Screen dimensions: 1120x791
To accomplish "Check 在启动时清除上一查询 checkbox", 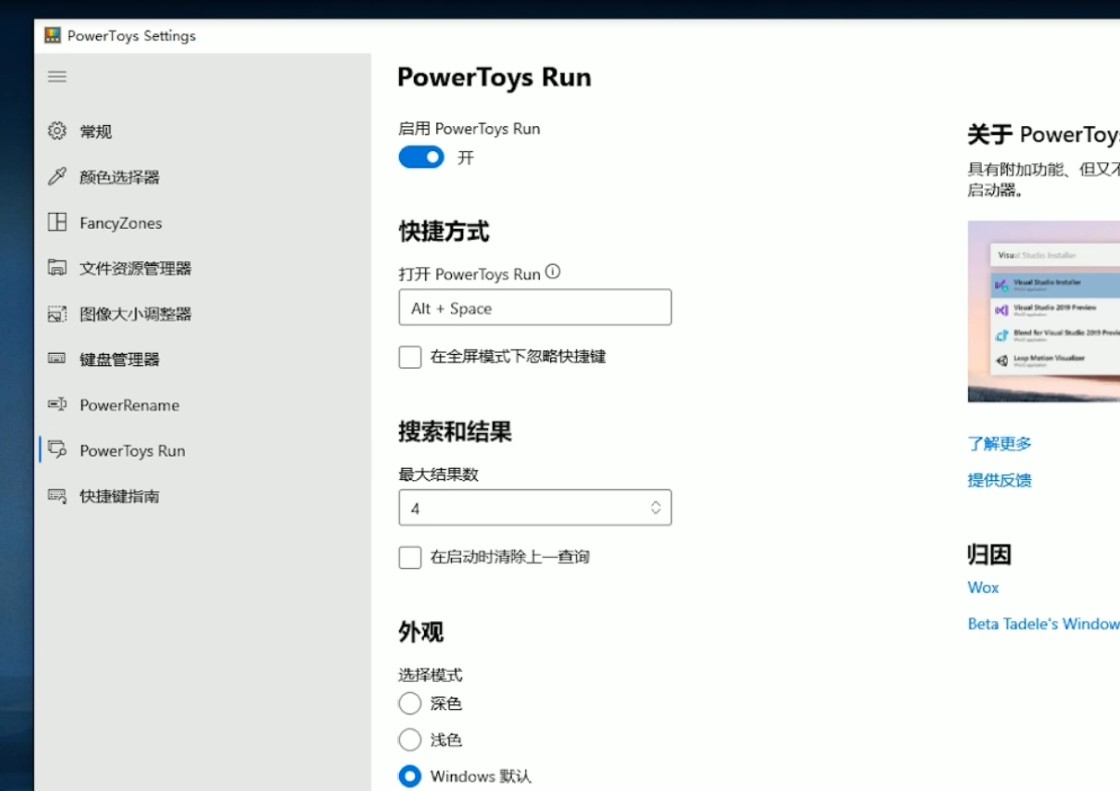I will (x=410, y=557).
